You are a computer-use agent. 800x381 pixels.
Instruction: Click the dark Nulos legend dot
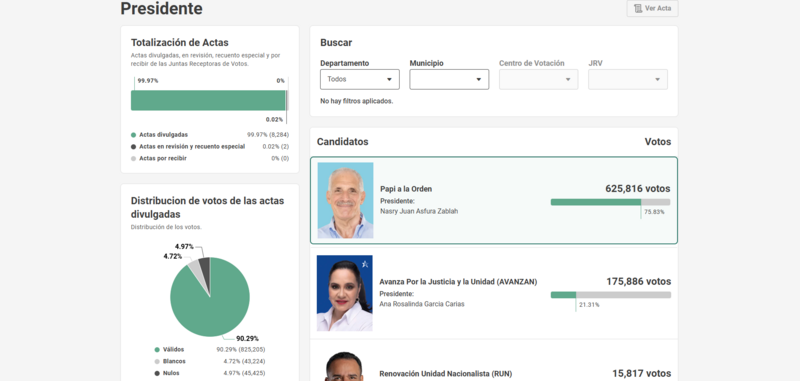[x=157, y=373]
